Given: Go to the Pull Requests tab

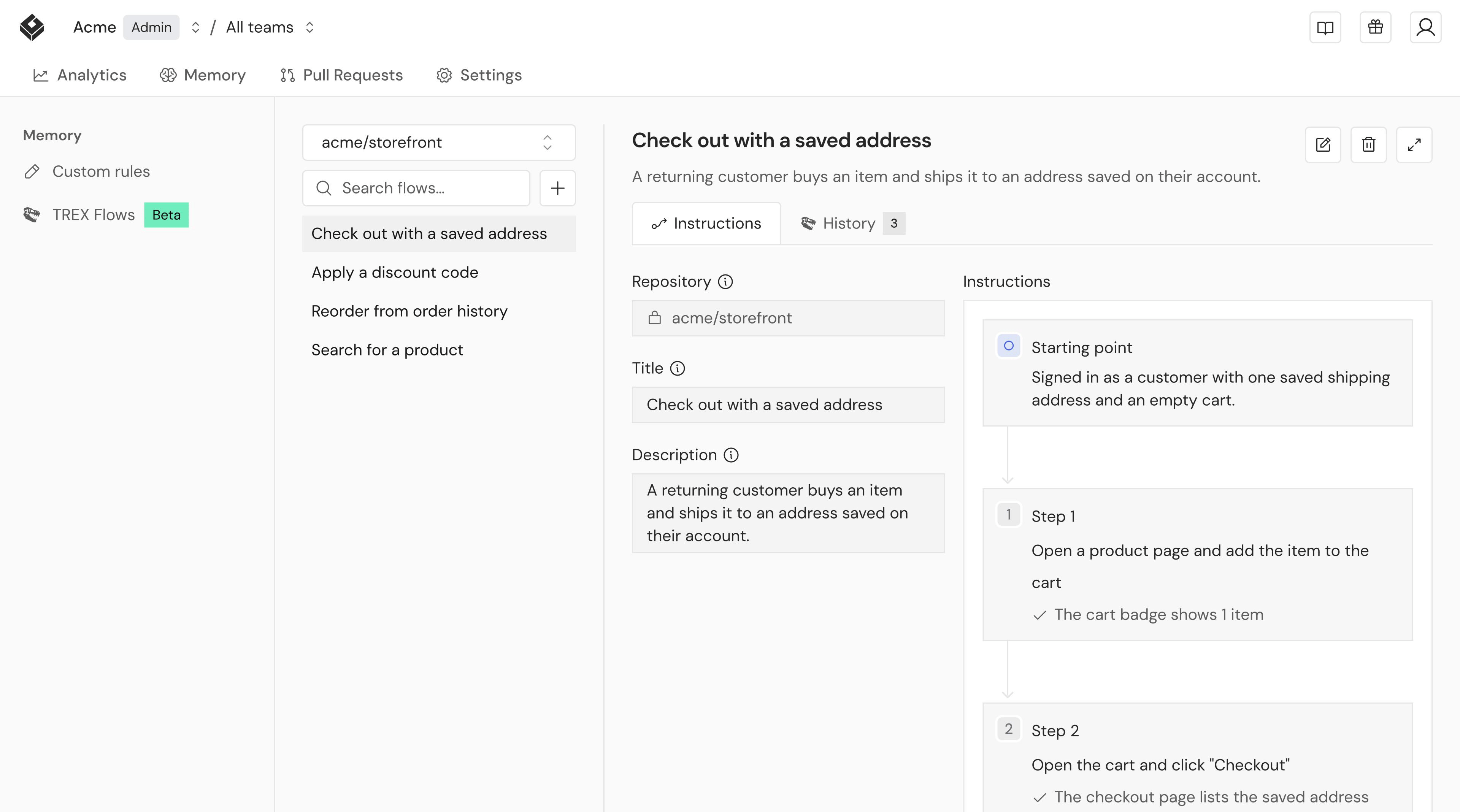Looking at the screenshot, I should 341,75.
